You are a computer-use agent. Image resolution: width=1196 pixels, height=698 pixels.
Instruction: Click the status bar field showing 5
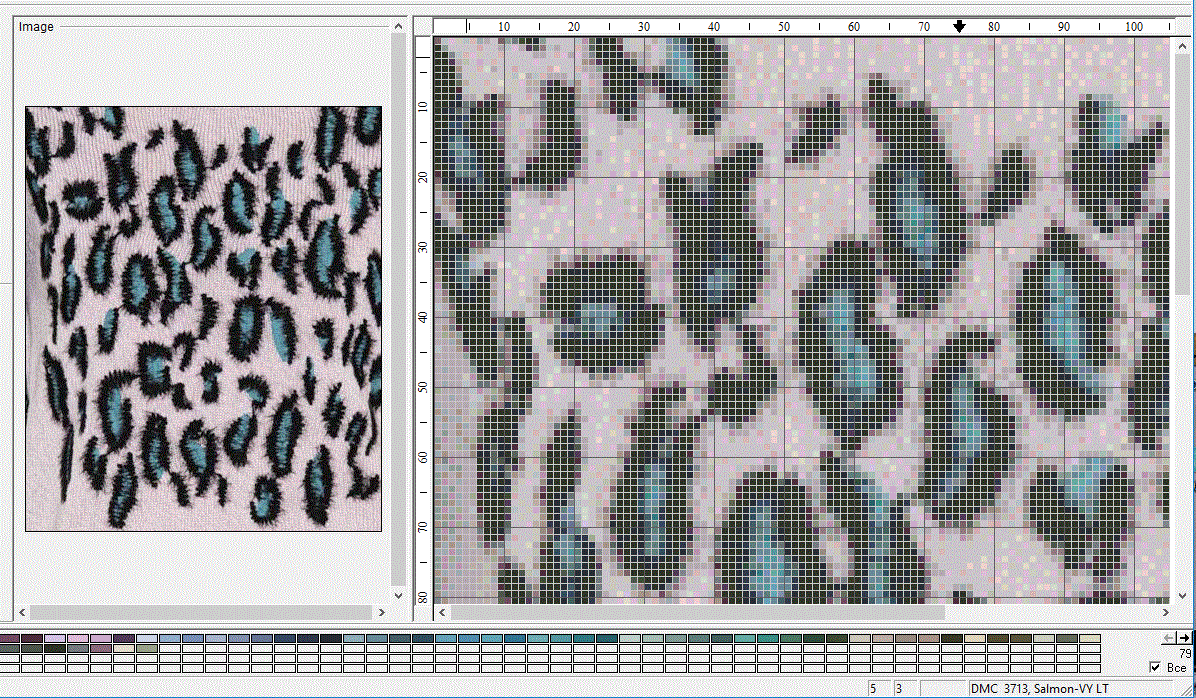tap(879, 689)
